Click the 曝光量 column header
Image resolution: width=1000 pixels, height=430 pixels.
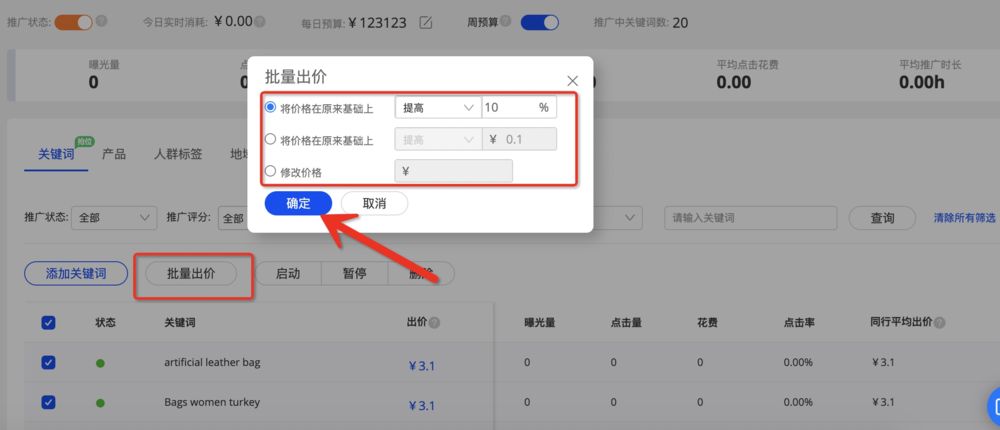(540, 323)
